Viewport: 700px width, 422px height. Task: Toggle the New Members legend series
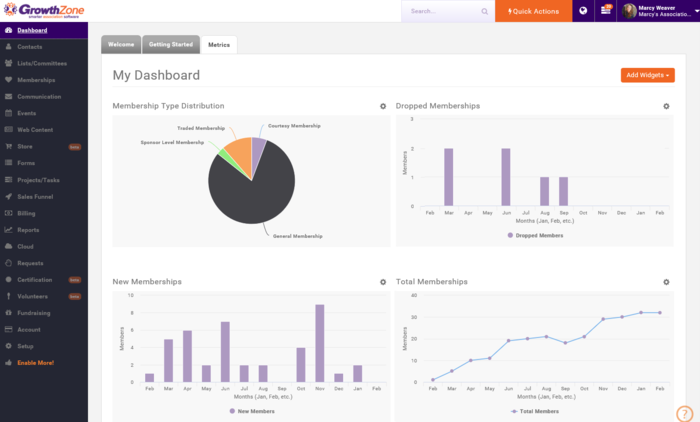tap(252, 411)
